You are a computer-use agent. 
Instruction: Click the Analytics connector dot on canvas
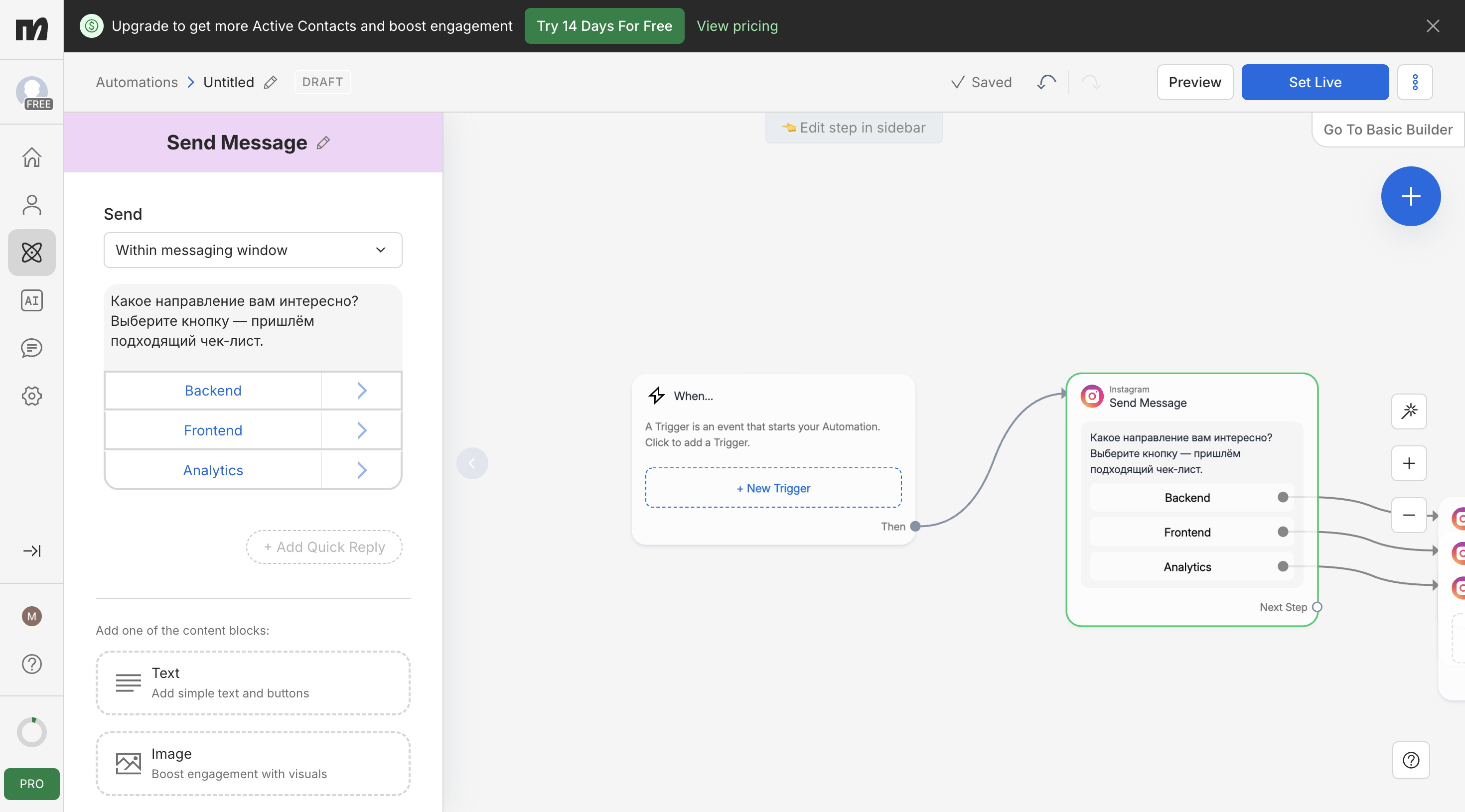click(1283, 566)
